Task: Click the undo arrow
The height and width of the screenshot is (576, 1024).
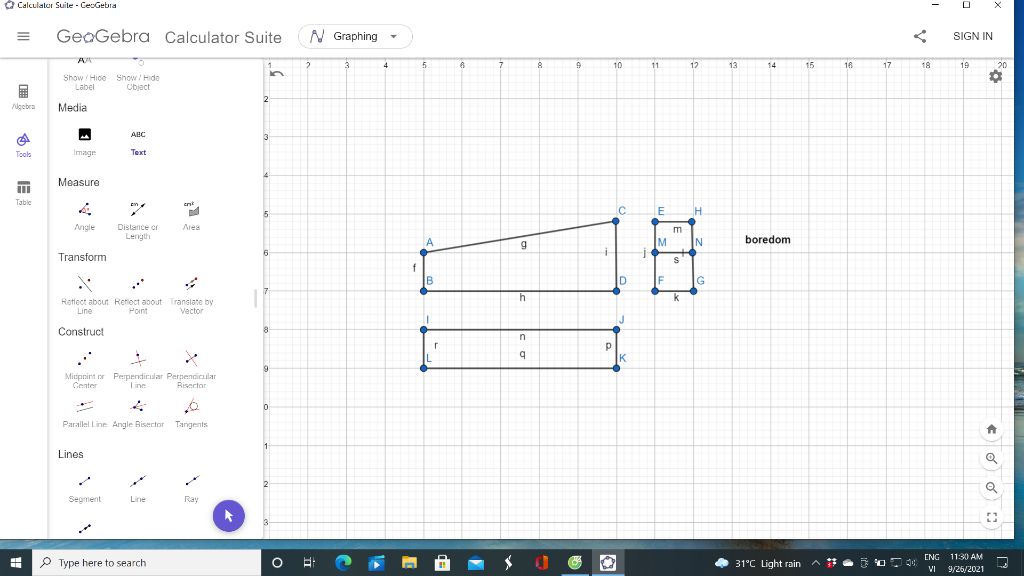Action: pos(277,74)
